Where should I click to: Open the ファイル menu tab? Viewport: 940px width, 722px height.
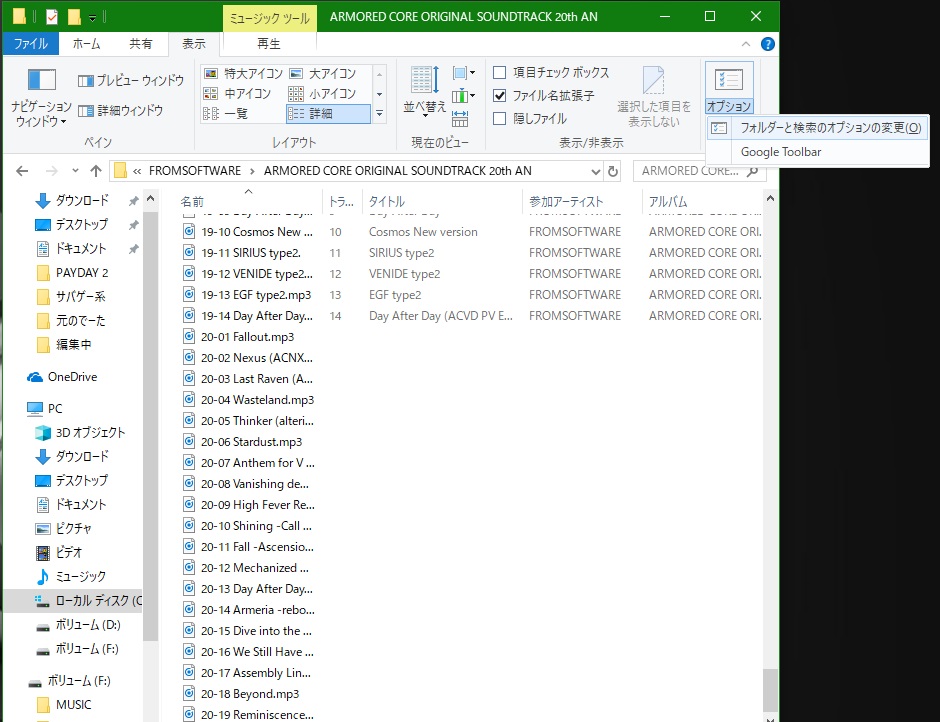tap(31, 44)
